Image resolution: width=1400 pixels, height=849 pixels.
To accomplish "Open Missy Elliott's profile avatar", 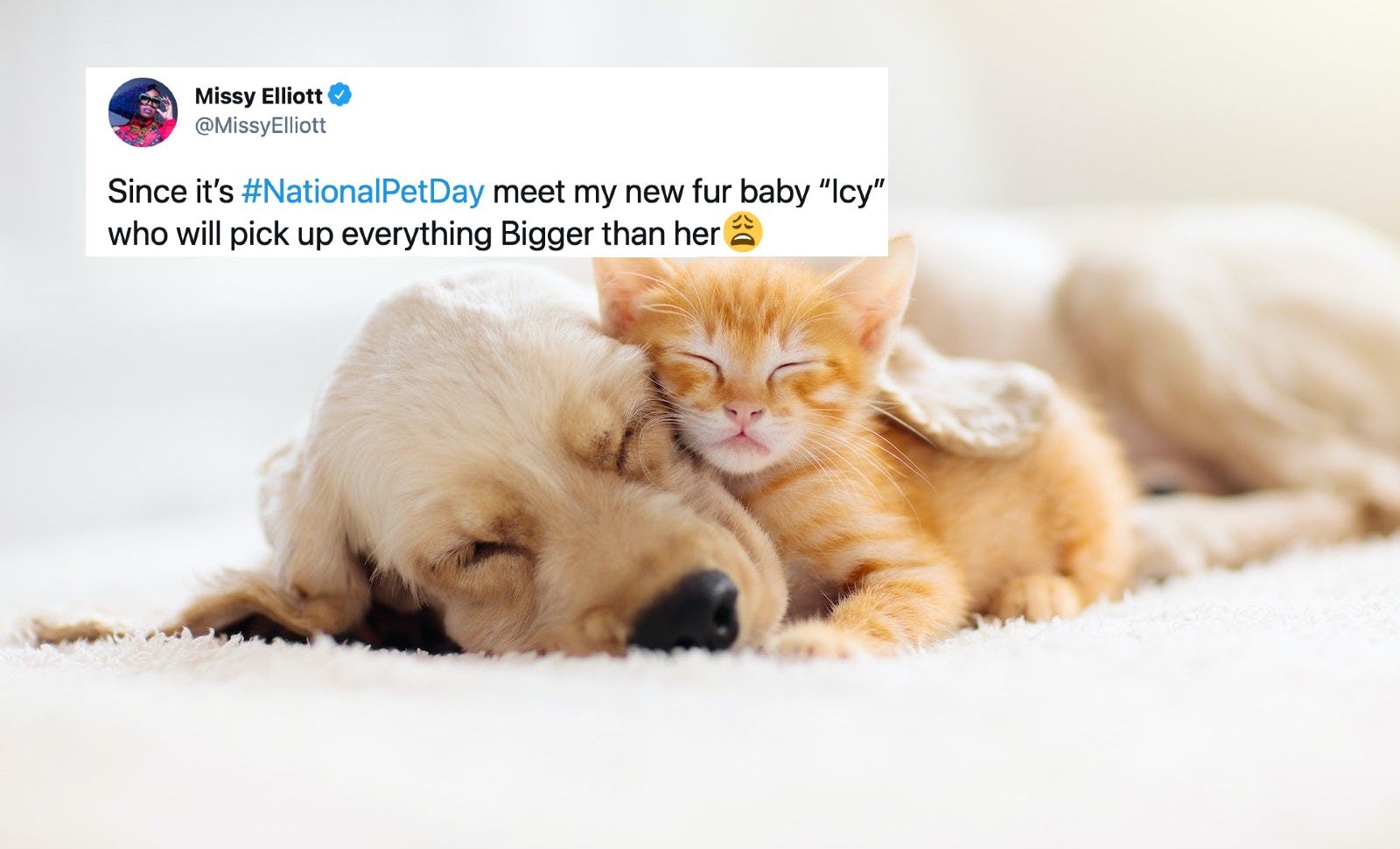I will tap(143, 112).
